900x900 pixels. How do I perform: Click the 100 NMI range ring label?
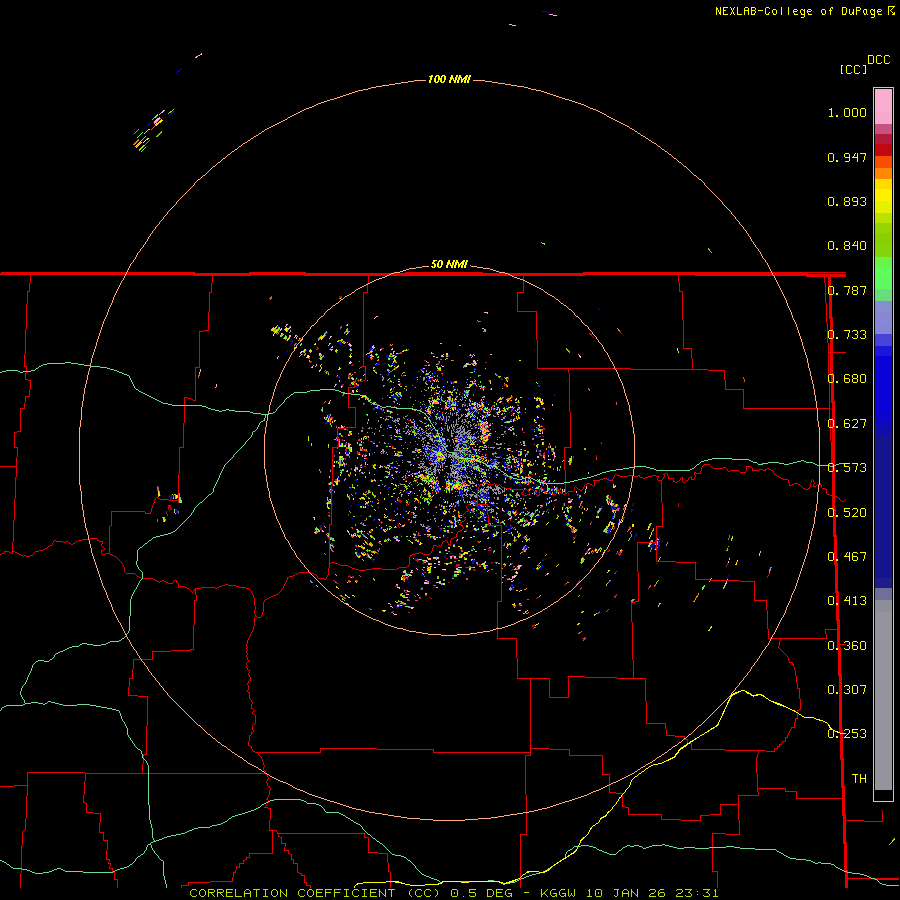(449, 79)
